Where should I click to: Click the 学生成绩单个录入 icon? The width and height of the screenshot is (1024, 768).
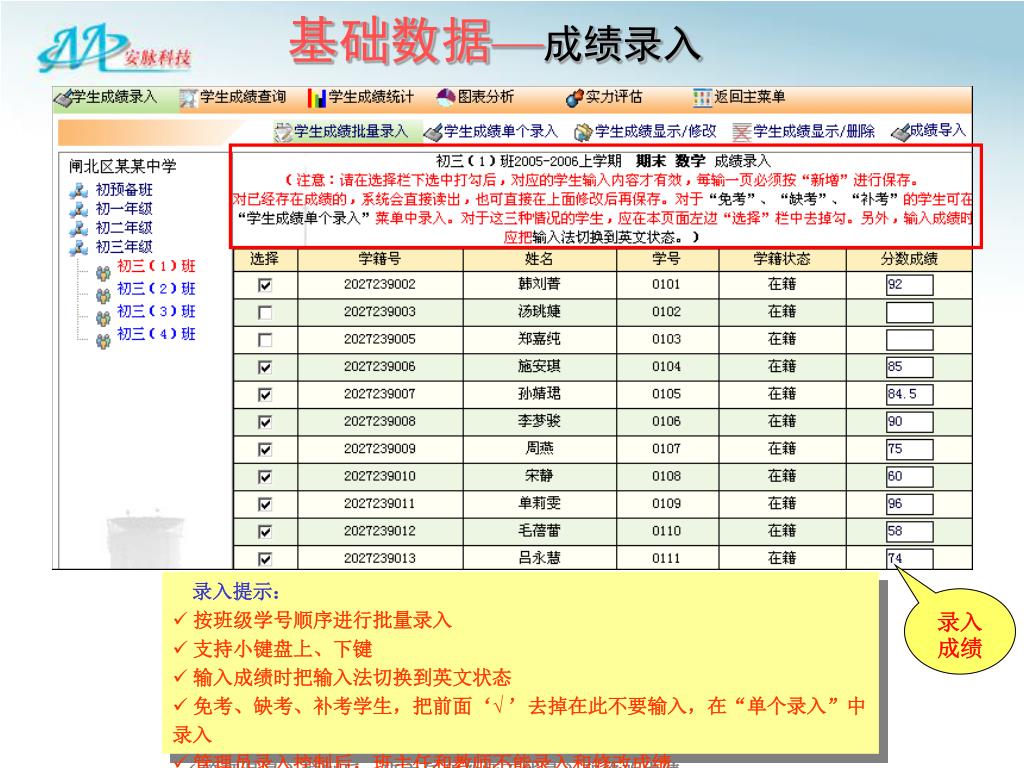(433, 132)
